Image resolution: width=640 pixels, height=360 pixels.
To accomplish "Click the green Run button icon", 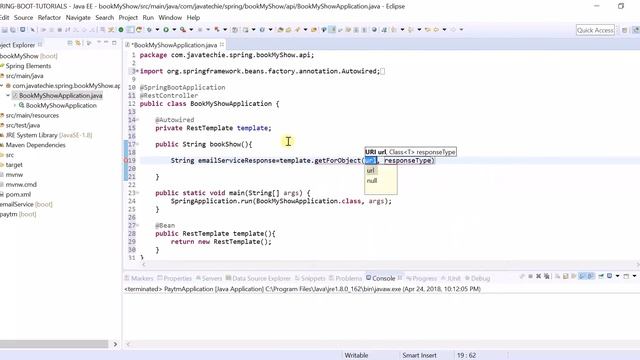I will [166, 30].
